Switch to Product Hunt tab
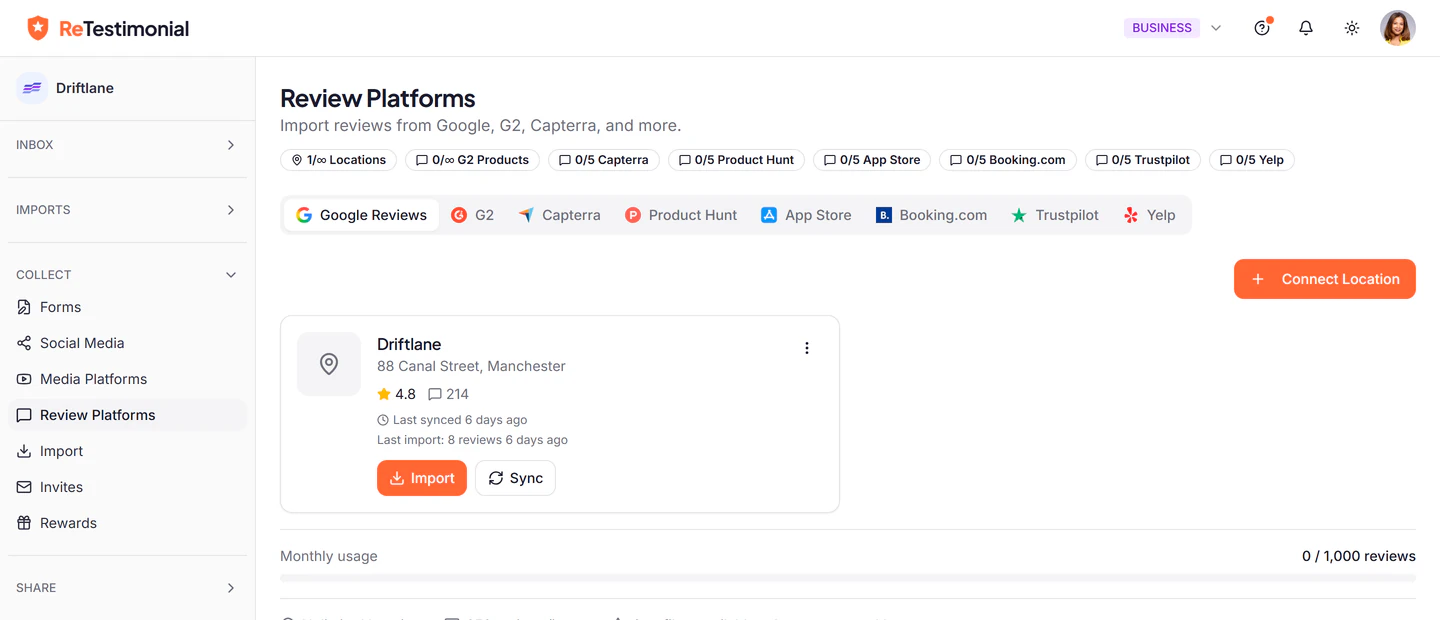 [x=681, y=215]
